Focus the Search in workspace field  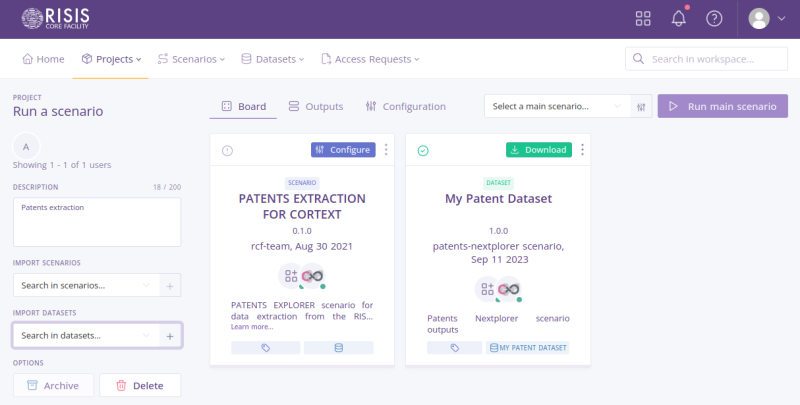[706, 59]
